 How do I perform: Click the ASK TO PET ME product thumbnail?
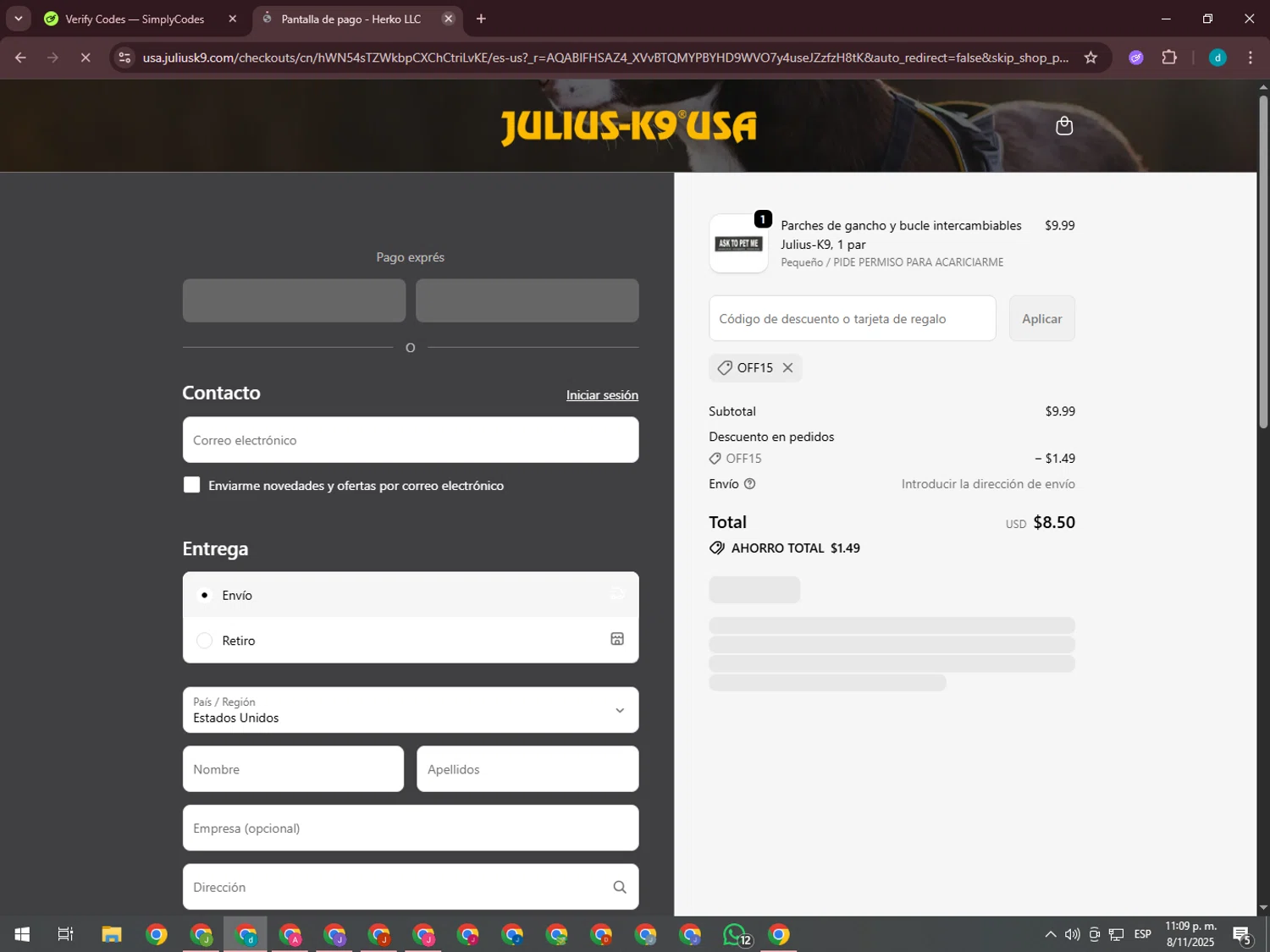[x=738, y=244]
